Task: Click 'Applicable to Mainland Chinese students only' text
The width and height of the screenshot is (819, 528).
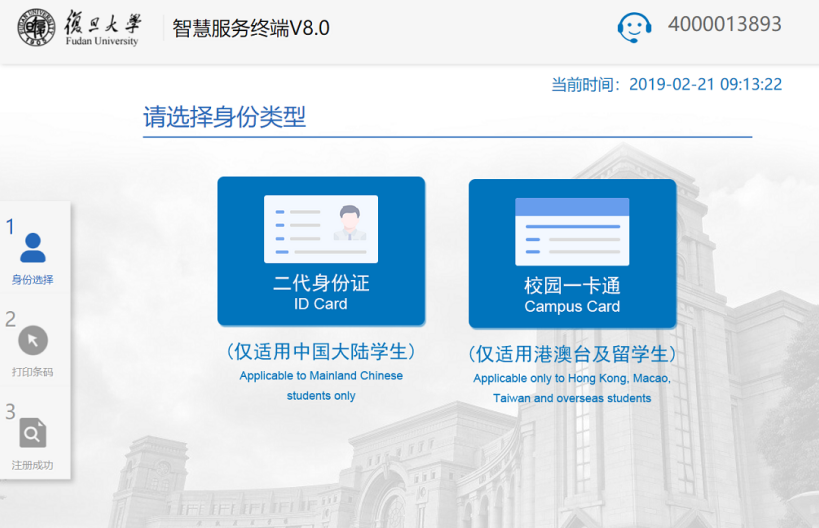Action: coord(321,386)
